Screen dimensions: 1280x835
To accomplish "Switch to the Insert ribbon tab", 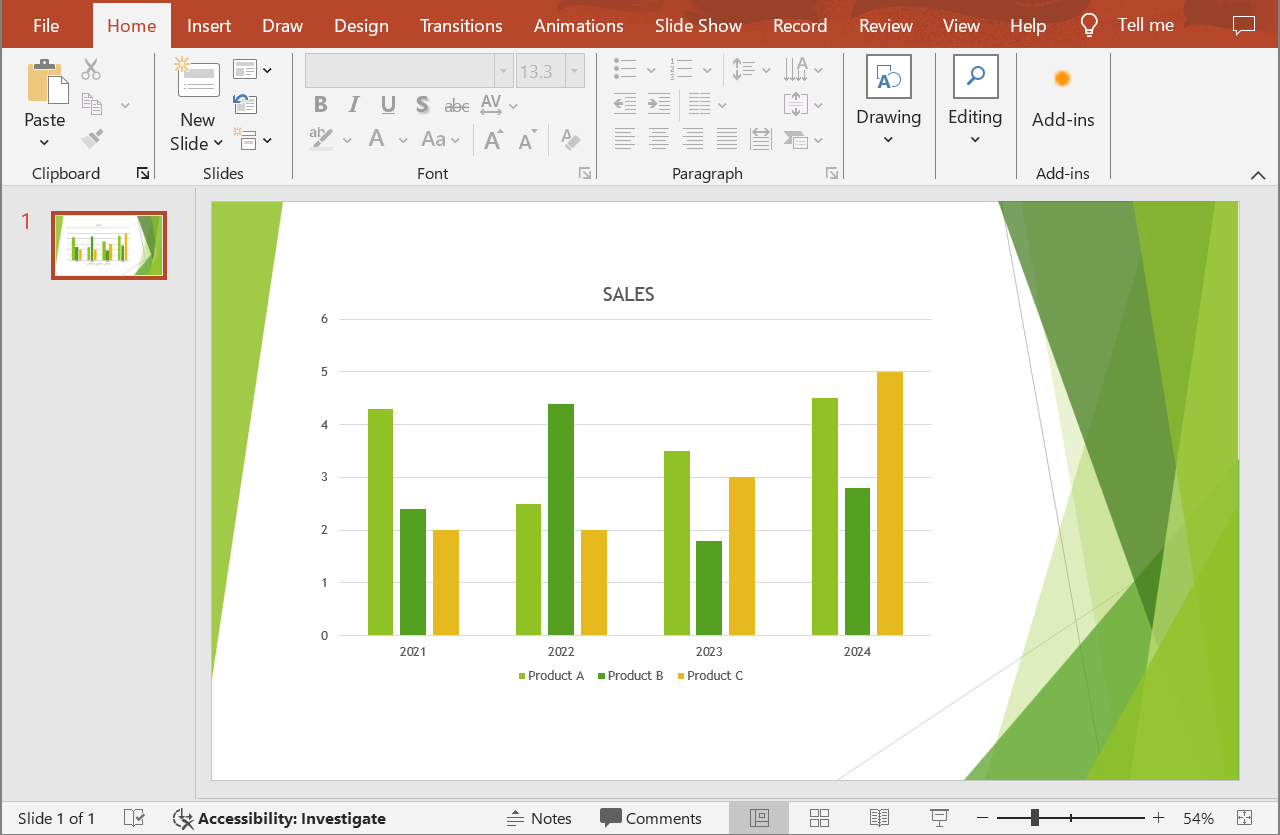I will tap(208, 25).
